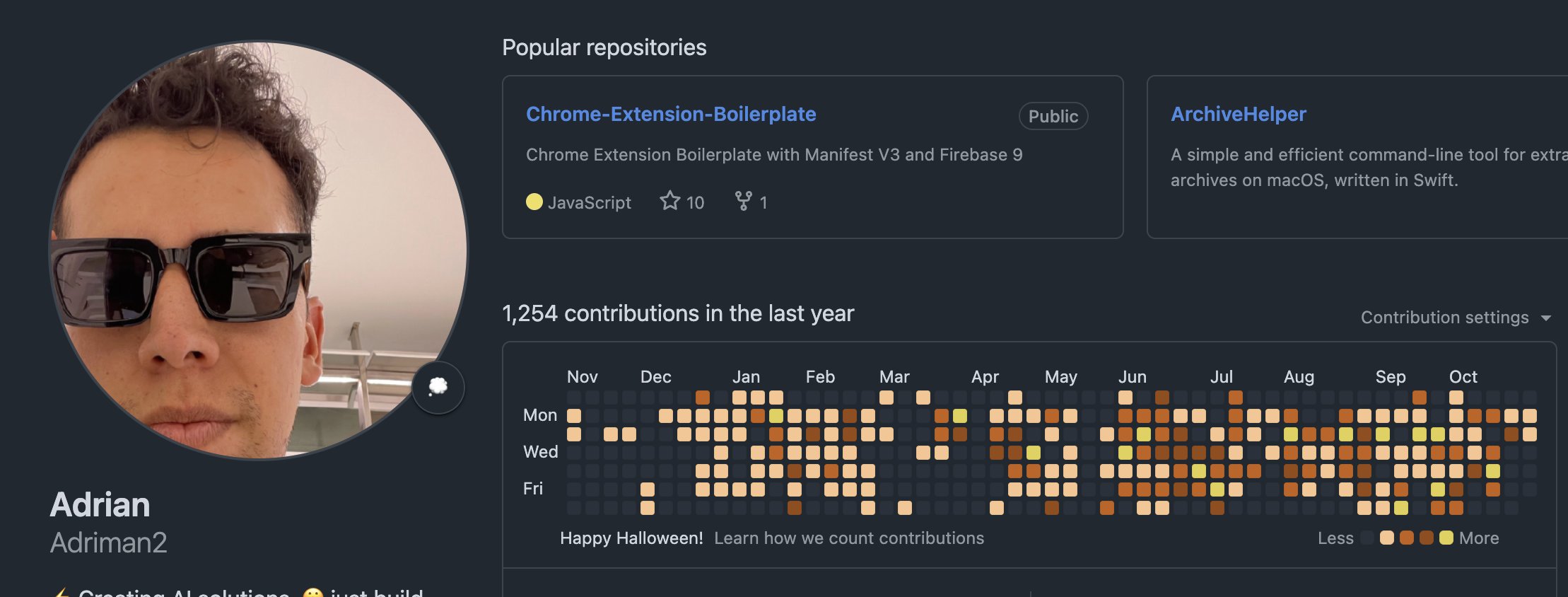Open the ArchiveHelper repository

[x=1238, y=114]
